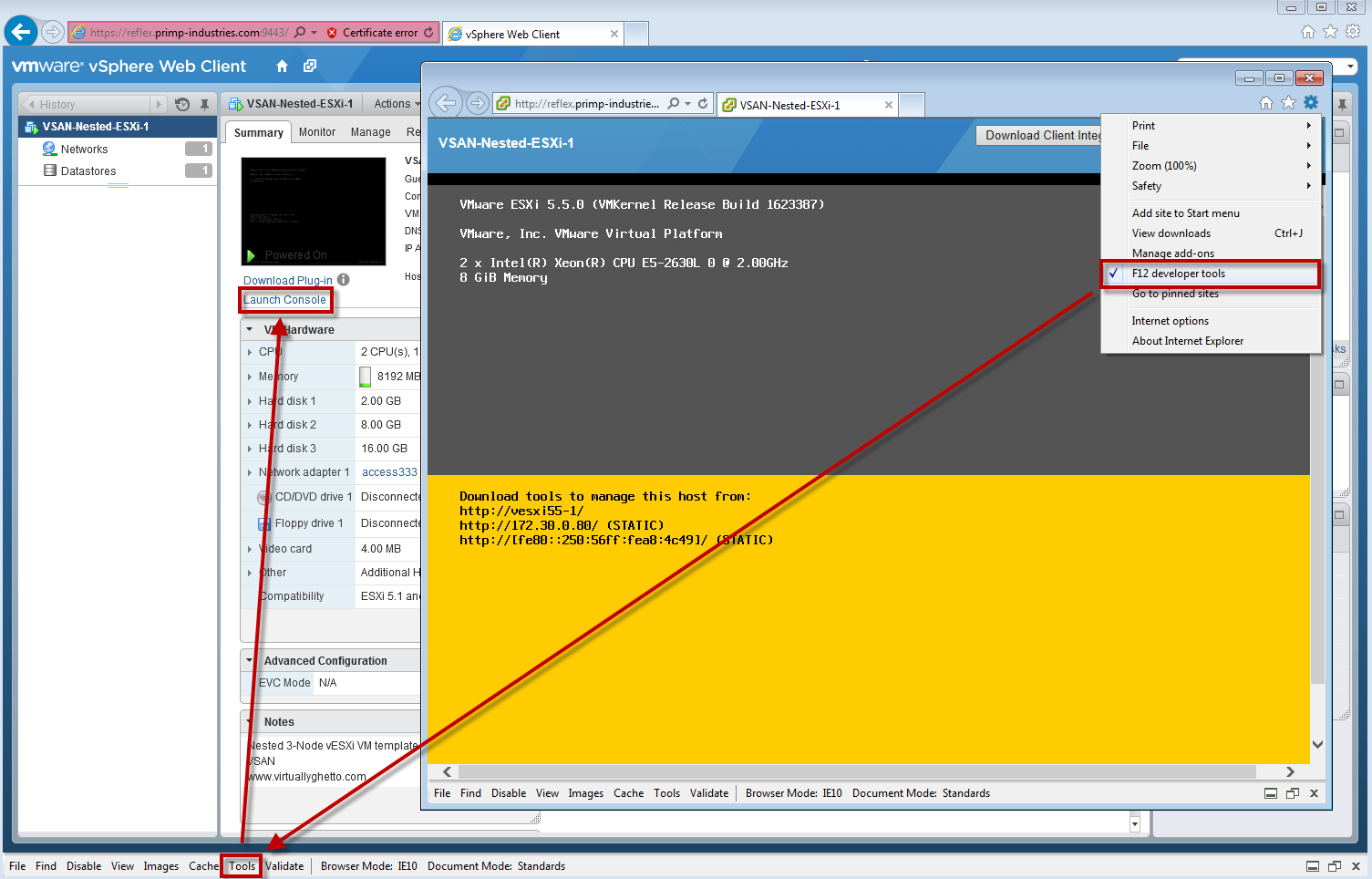Pin the navigator panel with the pushpin icon
Image resolution: width=1372 pixels, height=879 pixels.
205,104
